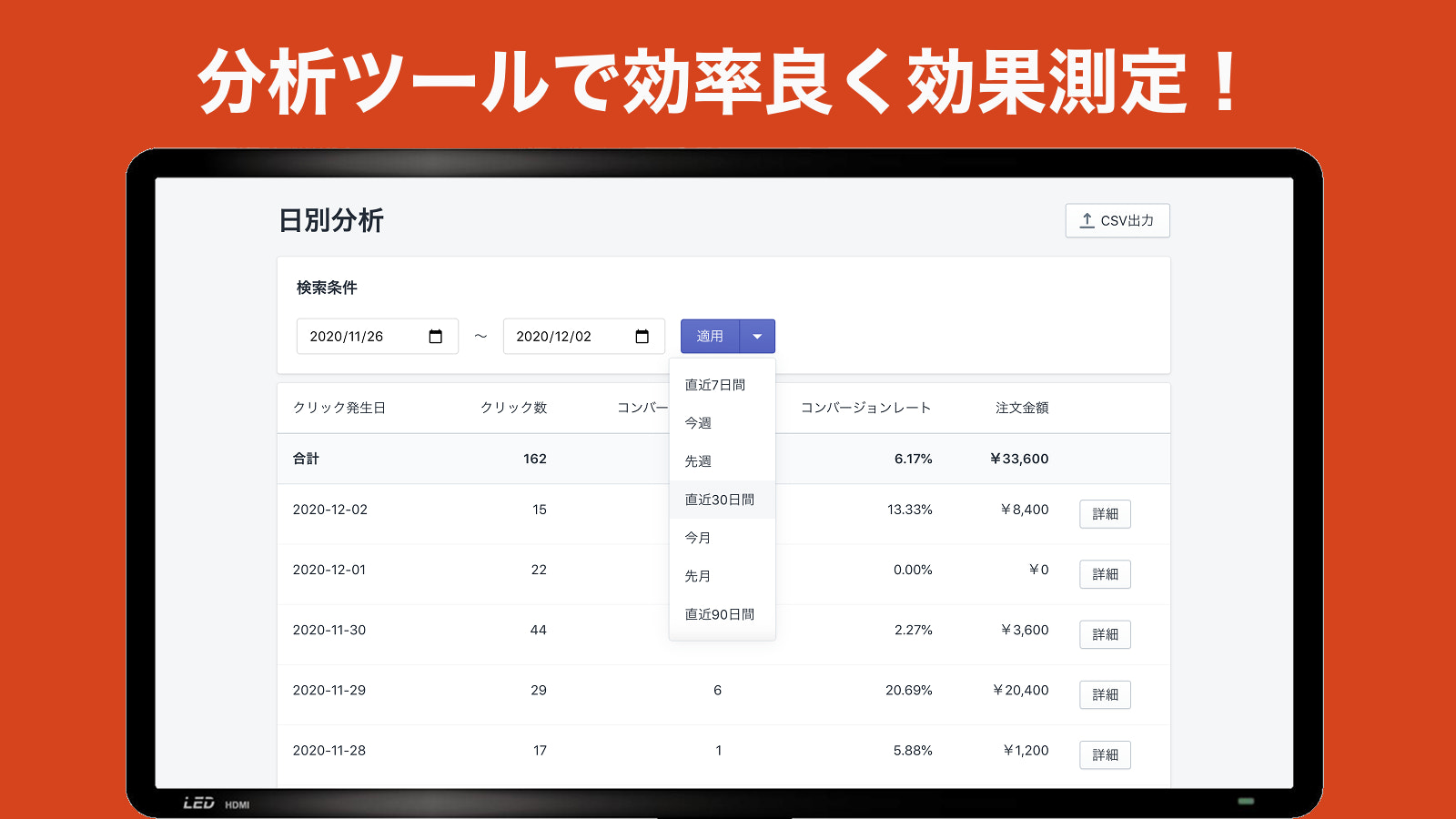Click the CSV出力 export button
Viewport: 1456px width, 819px height.
[1117, 220]
